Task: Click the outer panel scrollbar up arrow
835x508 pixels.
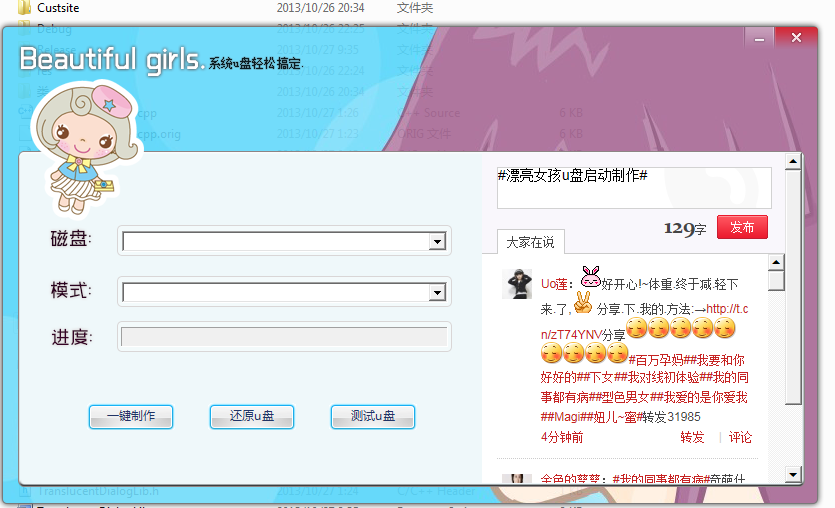Action: click(x=793, y=161)
